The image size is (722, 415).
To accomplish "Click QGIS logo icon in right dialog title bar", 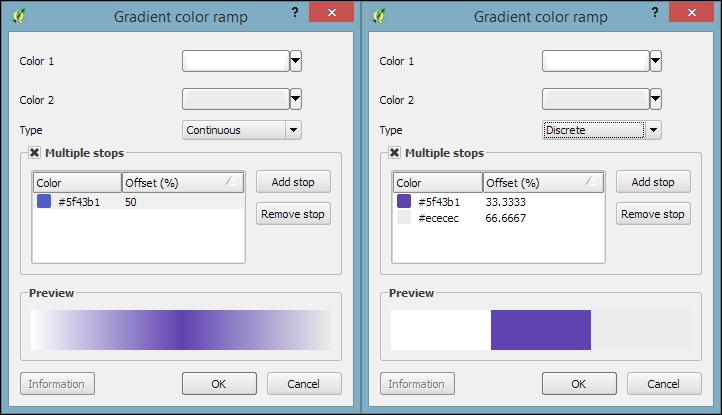I will click(379, 16).
